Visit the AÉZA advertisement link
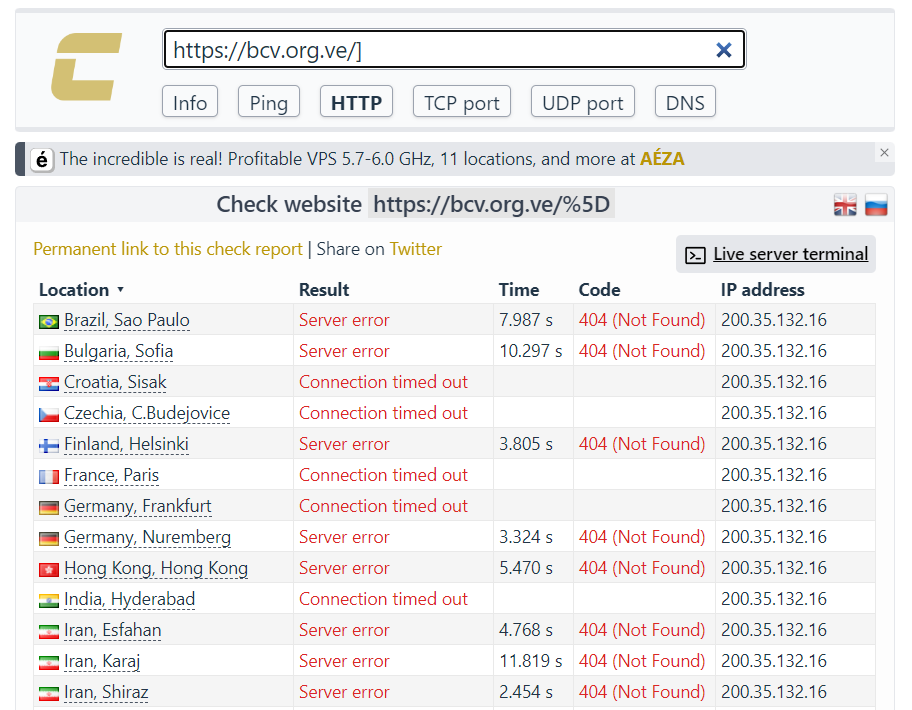 [x=662, y=159]
